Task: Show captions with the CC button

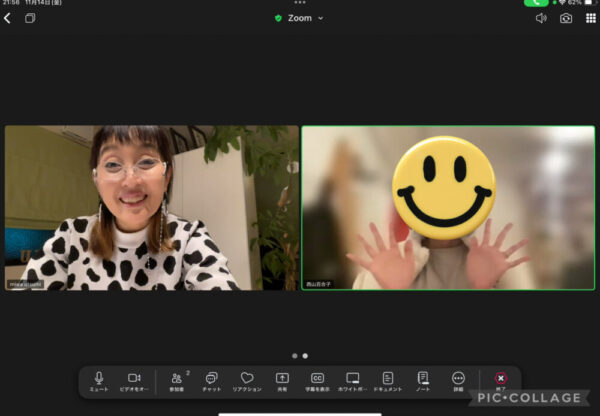Action: coord(317,379)
